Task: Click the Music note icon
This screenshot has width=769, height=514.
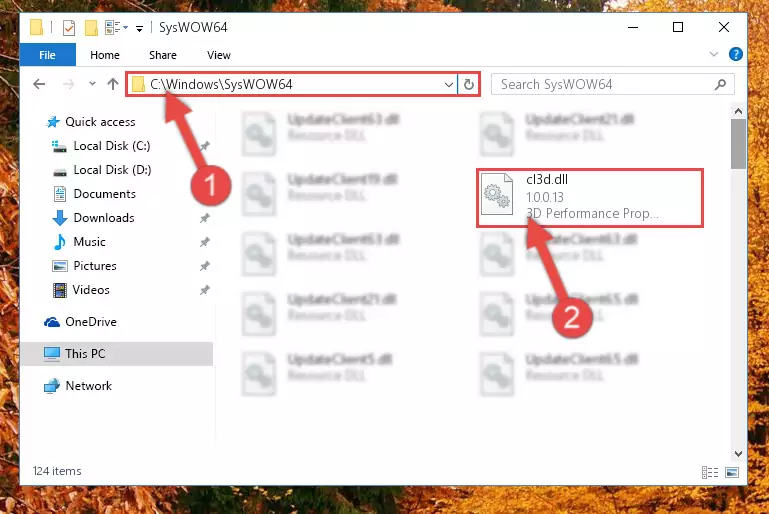Action: (x=60, y=242)
